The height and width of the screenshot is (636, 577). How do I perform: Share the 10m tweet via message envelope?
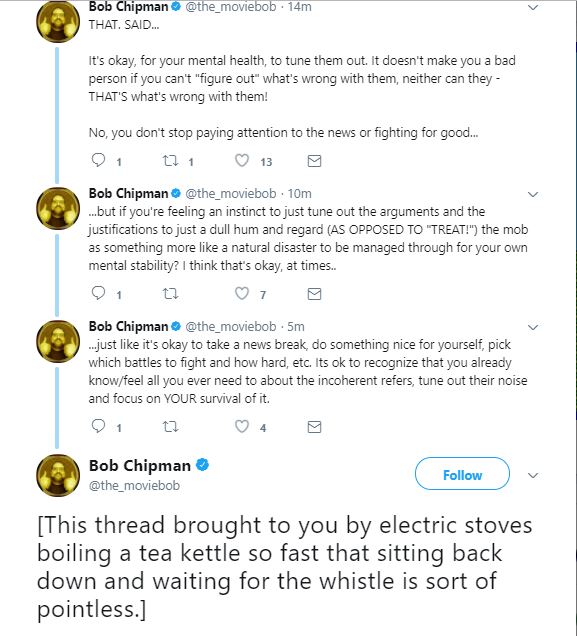(314, 294)
